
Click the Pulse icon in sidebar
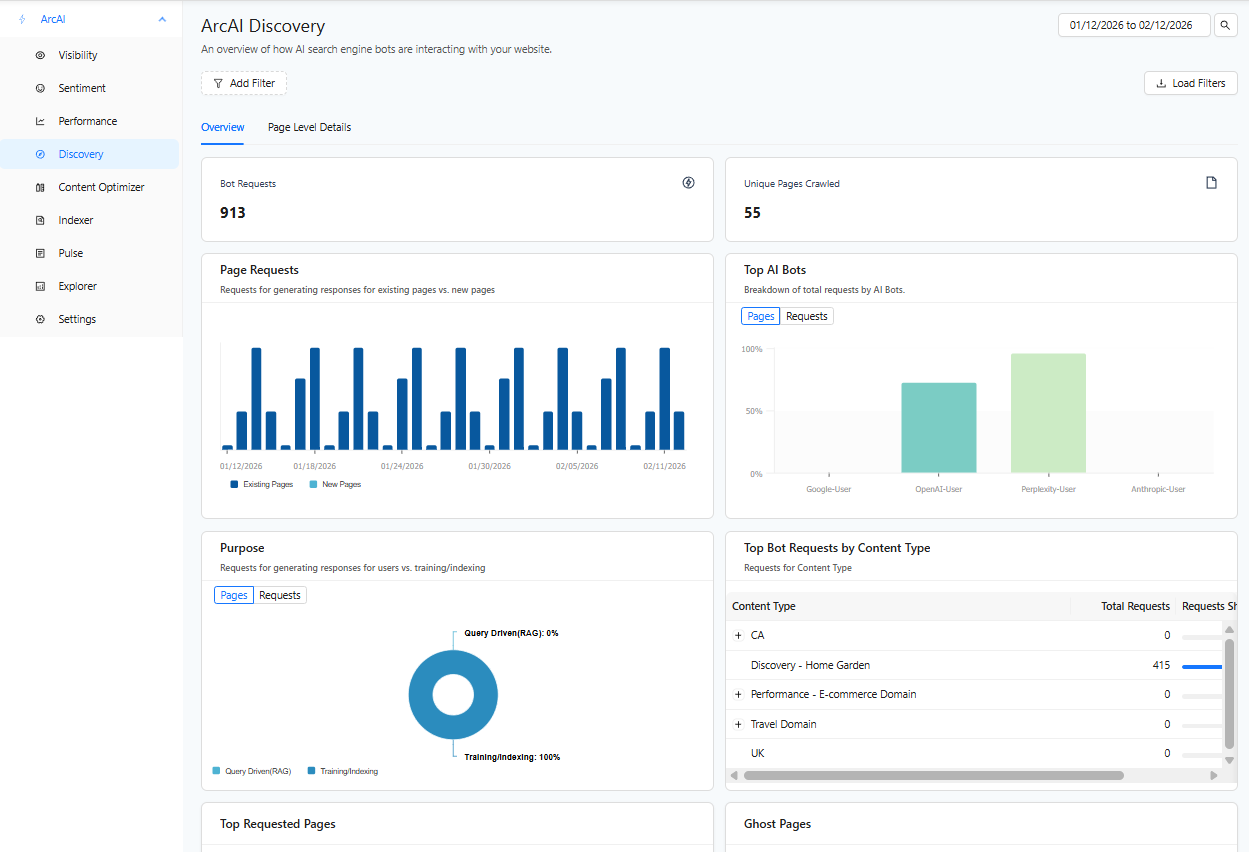[x=40, y=254]
